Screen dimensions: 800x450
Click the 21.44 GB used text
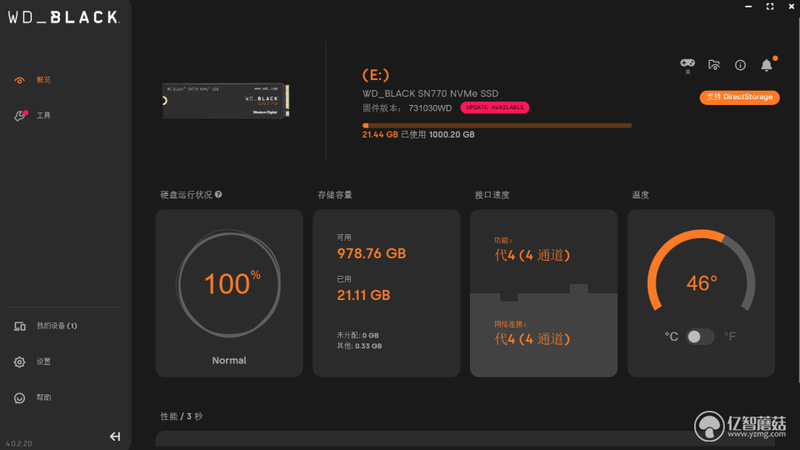[380, 135]
